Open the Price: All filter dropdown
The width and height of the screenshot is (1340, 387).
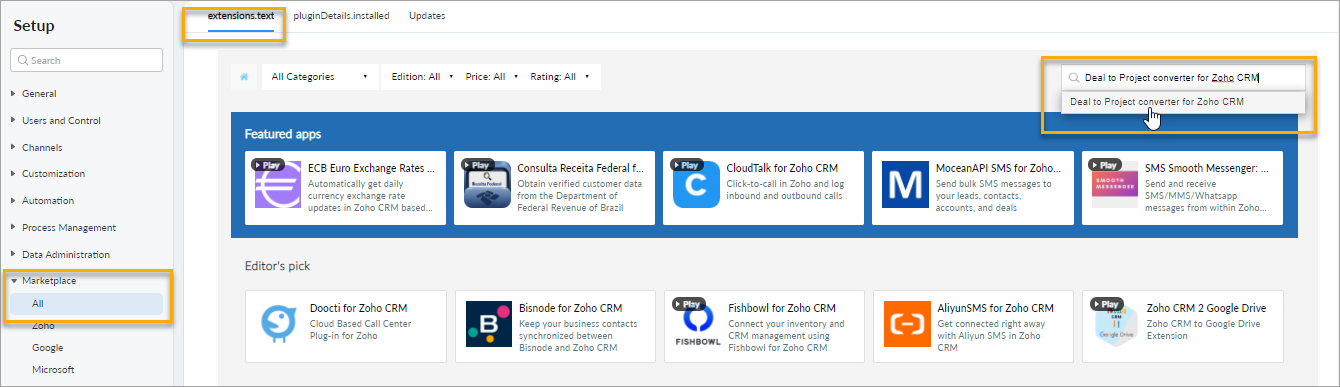[492, 77]
